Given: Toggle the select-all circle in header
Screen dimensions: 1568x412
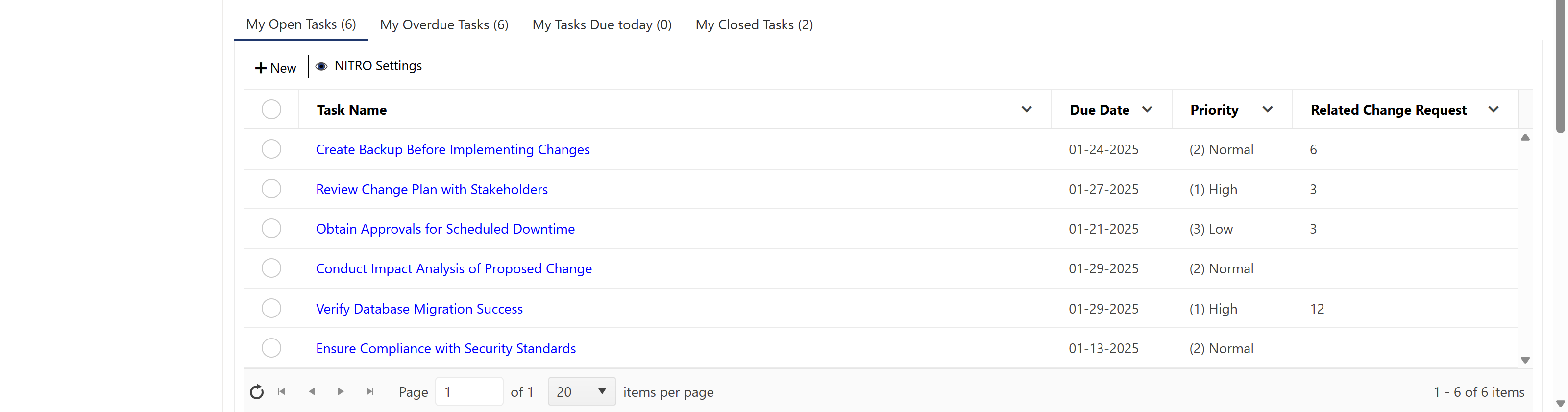Looking at the screenshot, I should pos(271,110).
